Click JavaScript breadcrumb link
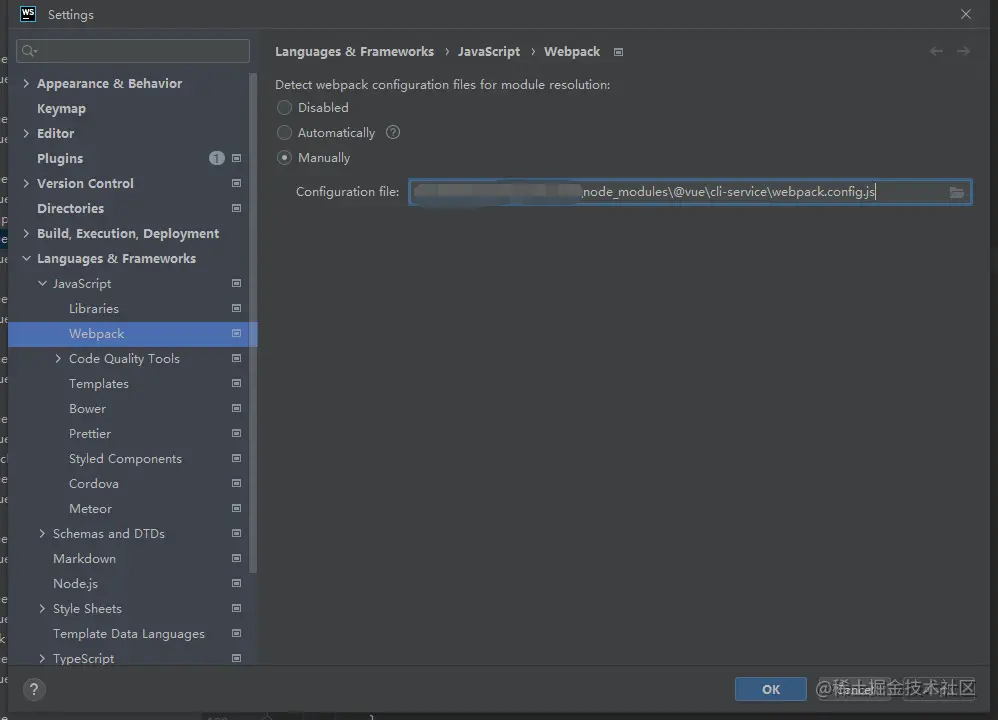This screenshot has height=720, width=998. click(x=488, y=52)
